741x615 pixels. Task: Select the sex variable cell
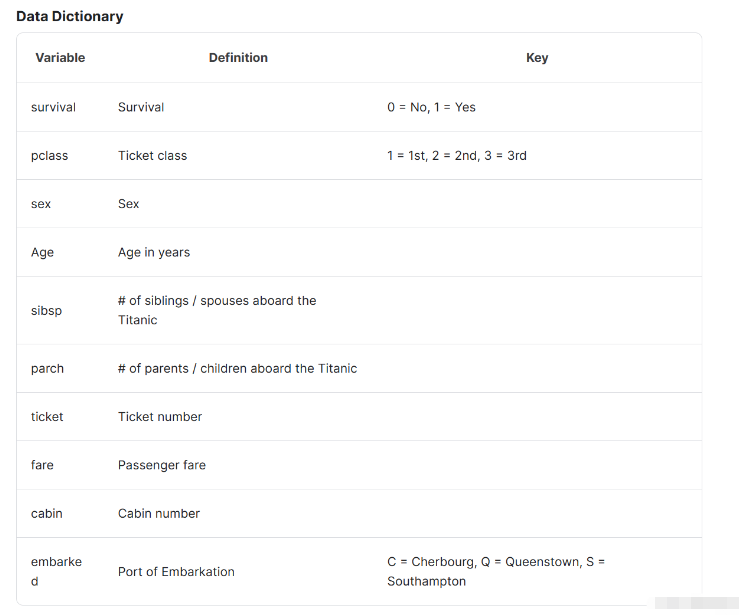point(41,204)
